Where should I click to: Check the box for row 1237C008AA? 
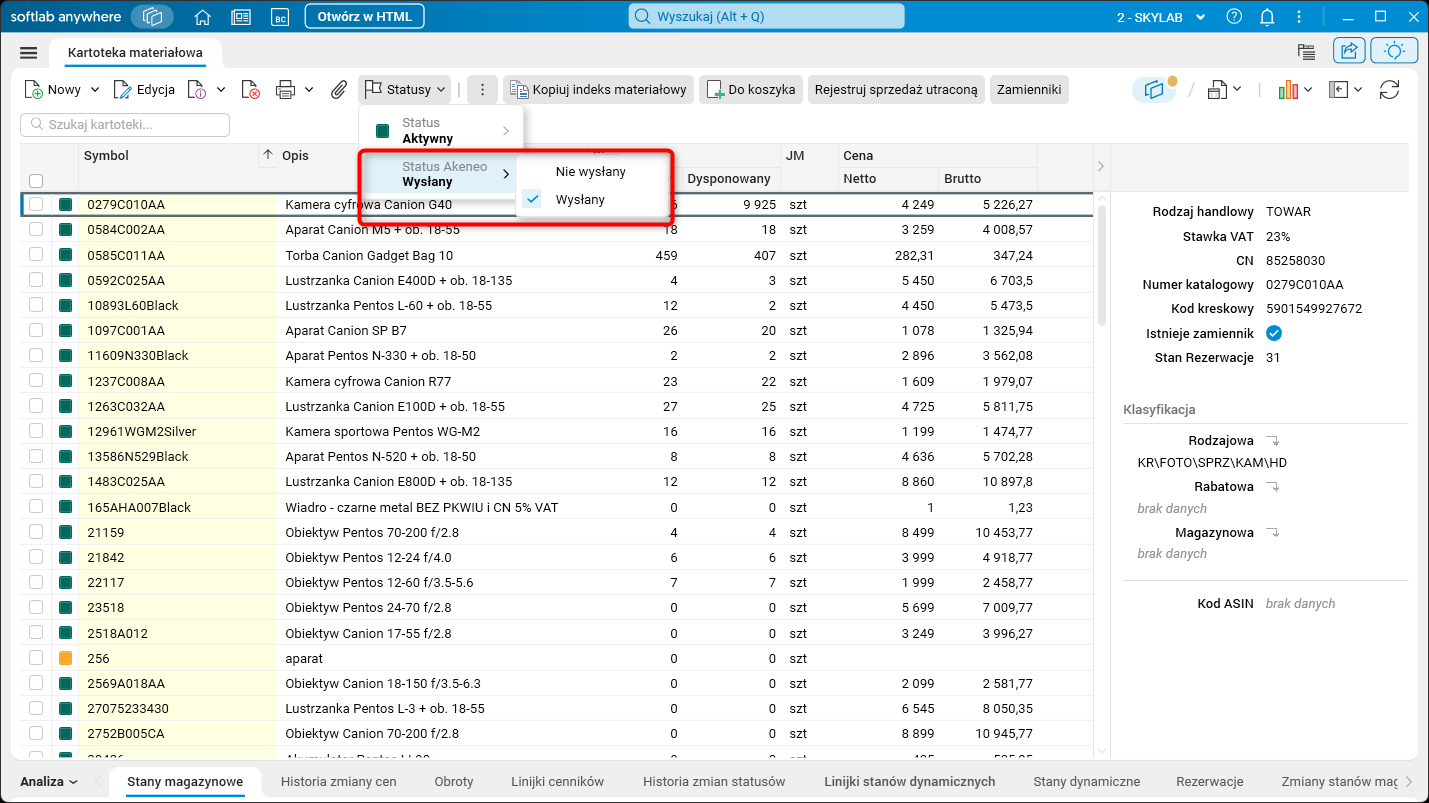pyautogui.click(x=36, y=381)
